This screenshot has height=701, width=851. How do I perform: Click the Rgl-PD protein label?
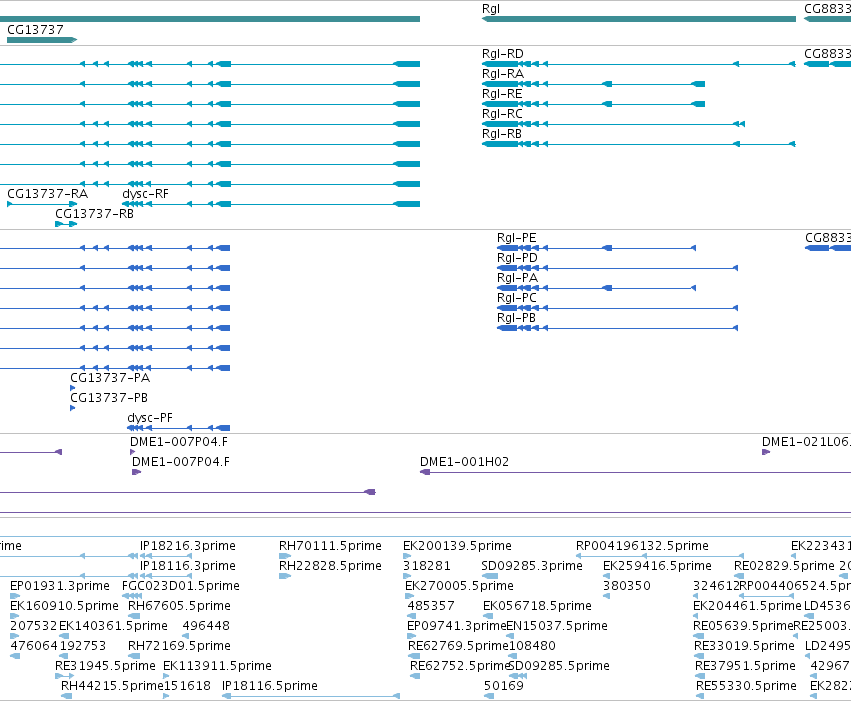[x=517, y=258]
